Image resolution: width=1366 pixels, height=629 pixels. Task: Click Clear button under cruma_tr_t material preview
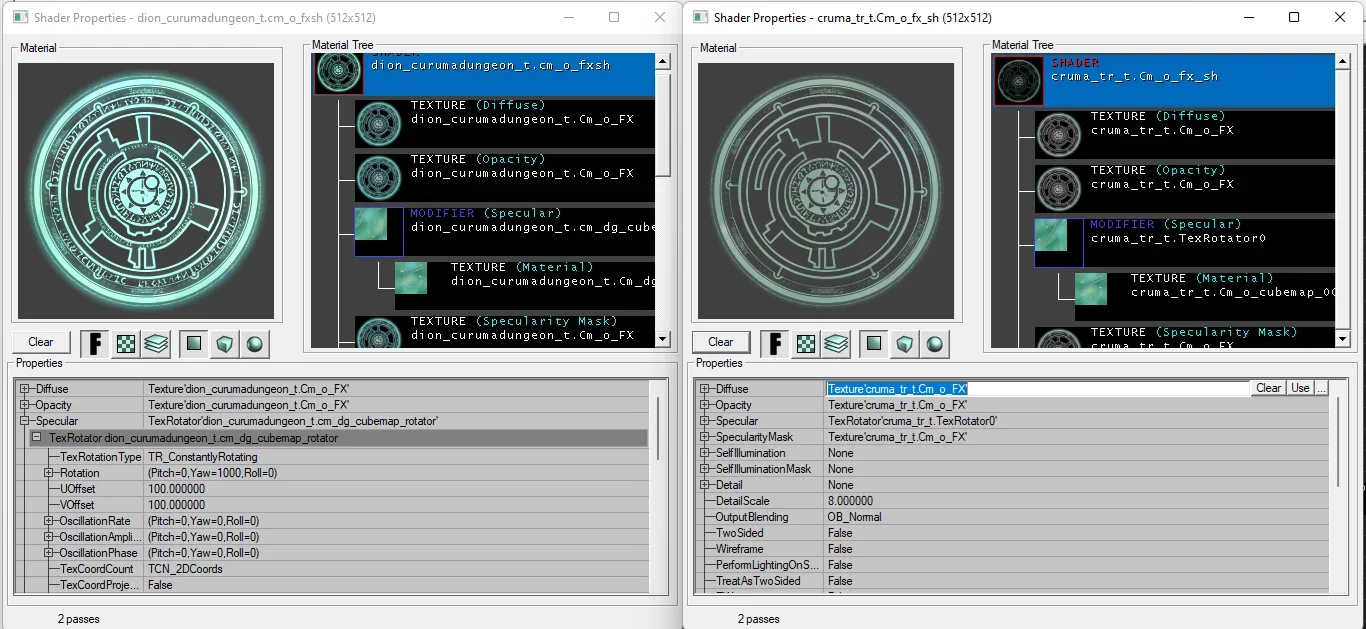click(x=721, y=342)
